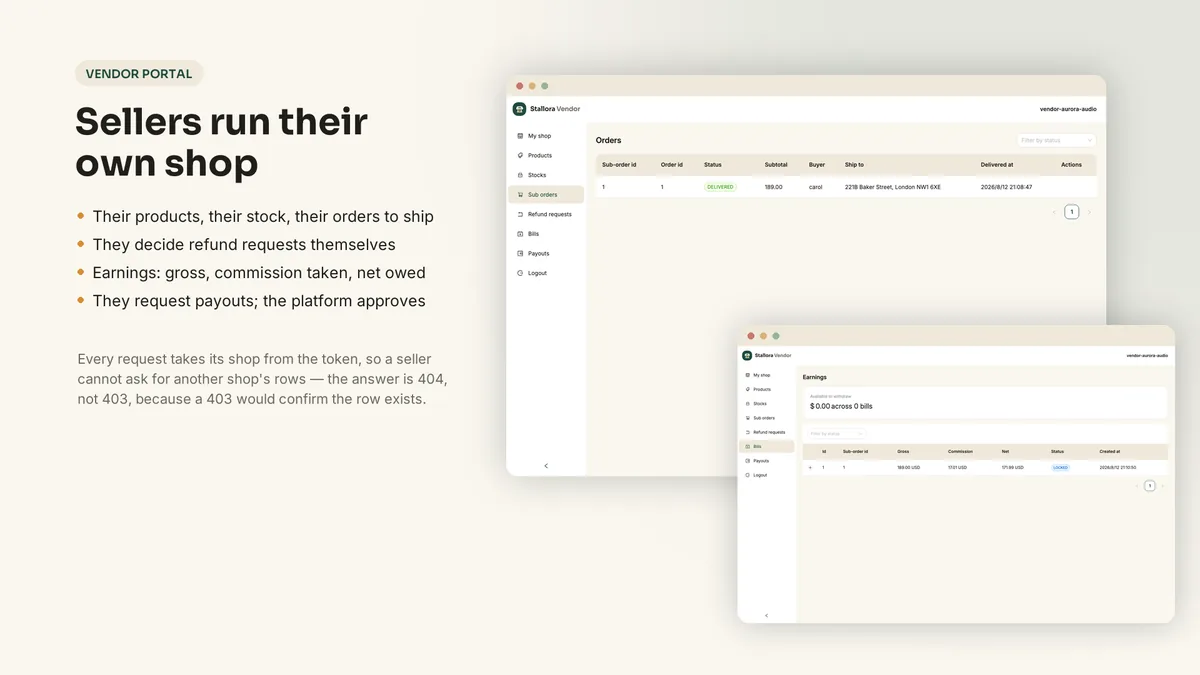
Task: Go to previous page in Orders pagination
Action: coord(1054,212)
